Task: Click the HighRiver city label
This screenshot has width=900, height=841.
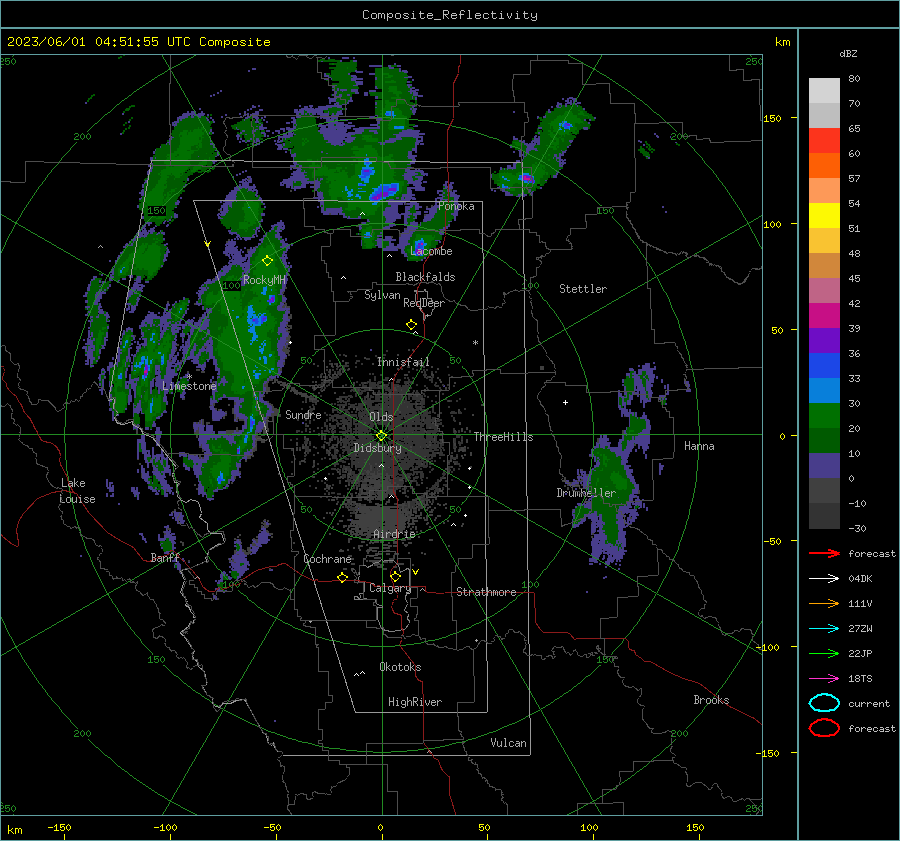Action: coord(415,702)
